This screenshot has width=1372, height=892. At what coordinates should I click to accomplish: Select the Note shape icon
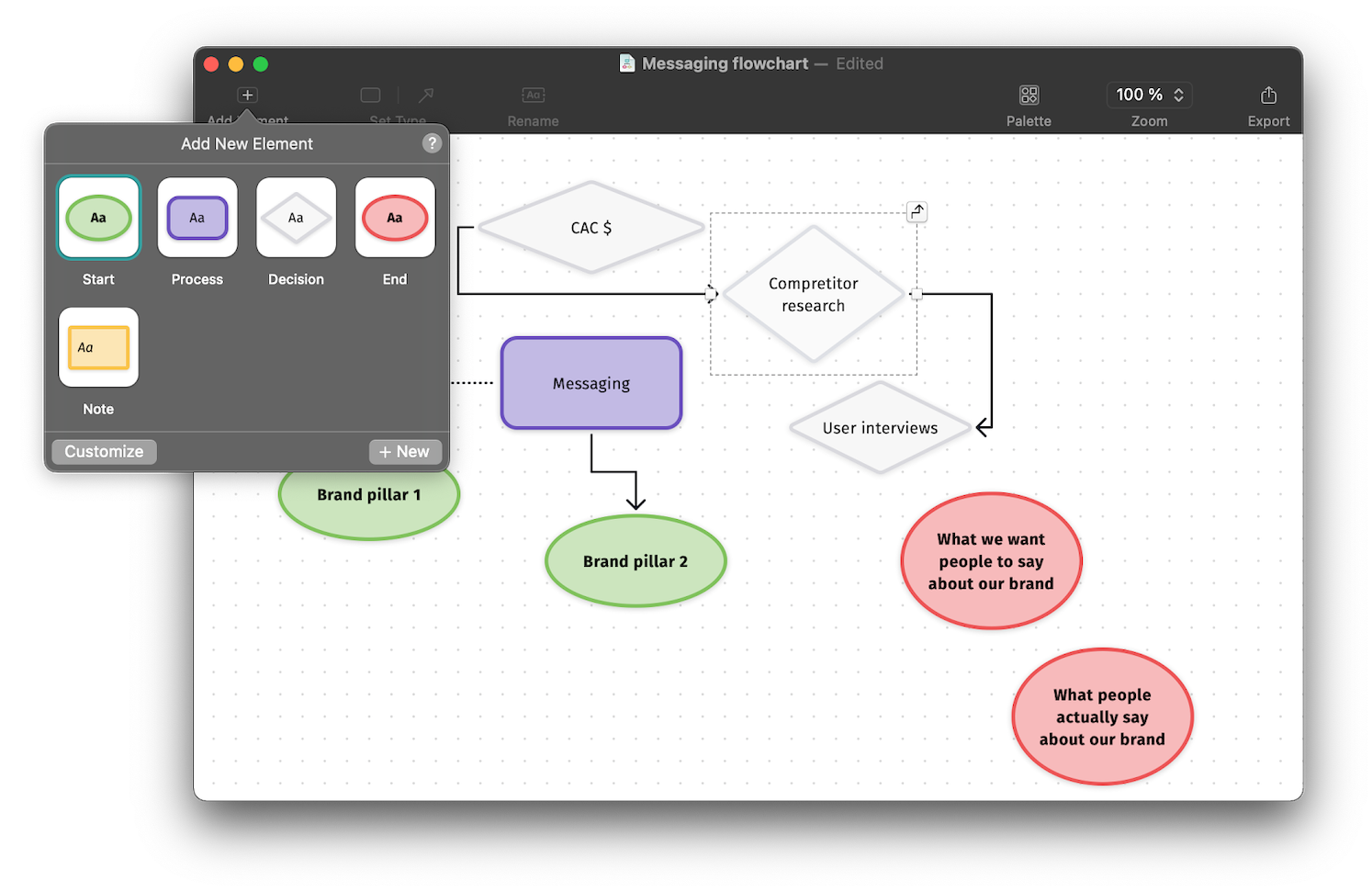[97, 347]
